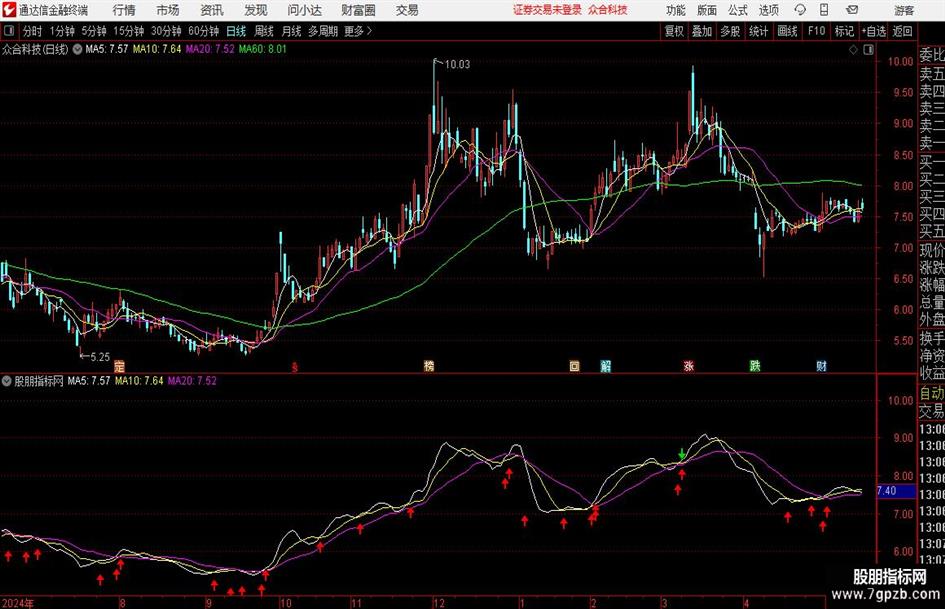This screenshot has width=945, height=609.
Task: Select the 周线 period
Action: (x=264, y=31)
